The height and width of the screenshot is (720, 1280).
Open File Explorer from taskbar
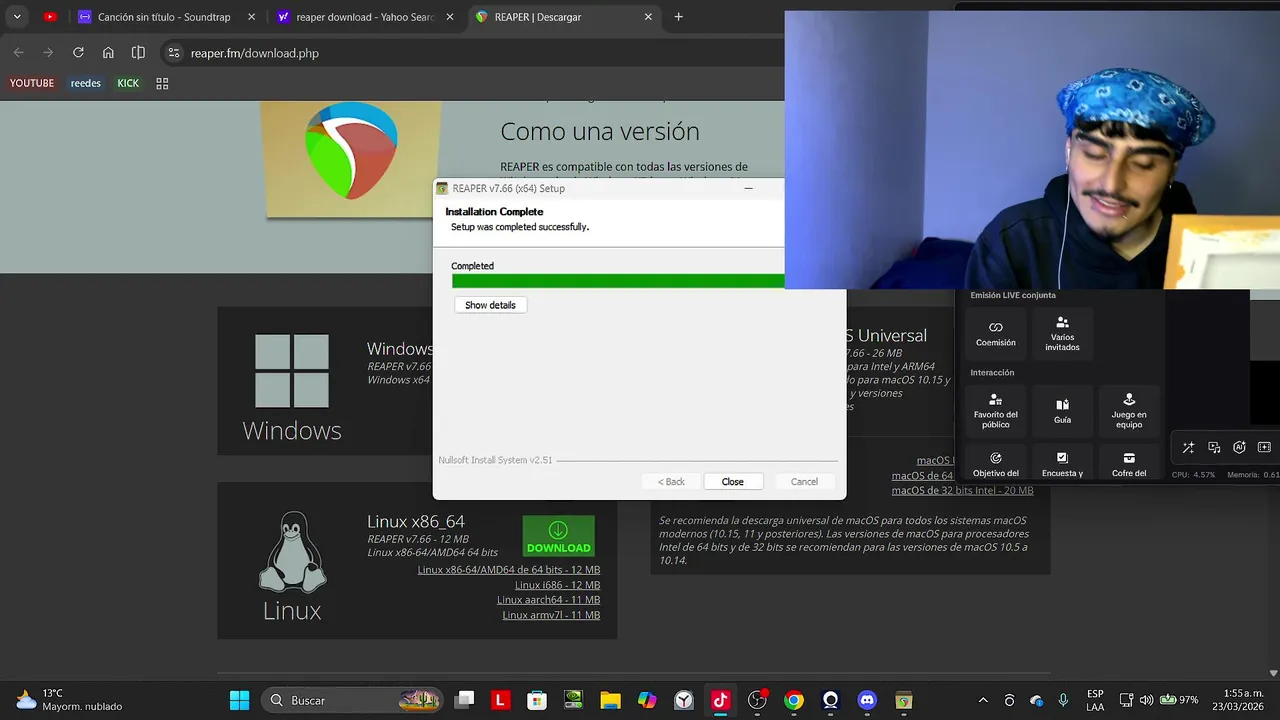610,700
